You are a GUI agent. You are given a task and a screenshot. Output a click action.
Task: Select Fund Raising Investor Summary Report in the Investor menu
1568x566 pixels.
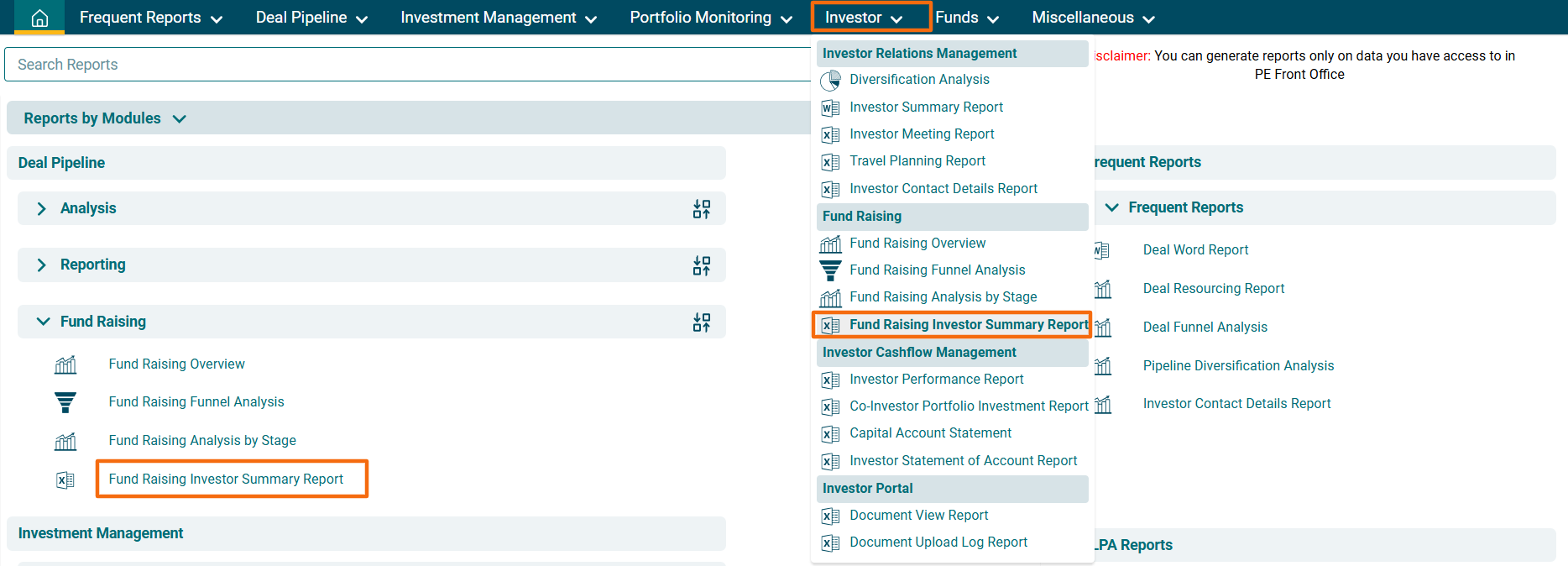click(968, 325)
